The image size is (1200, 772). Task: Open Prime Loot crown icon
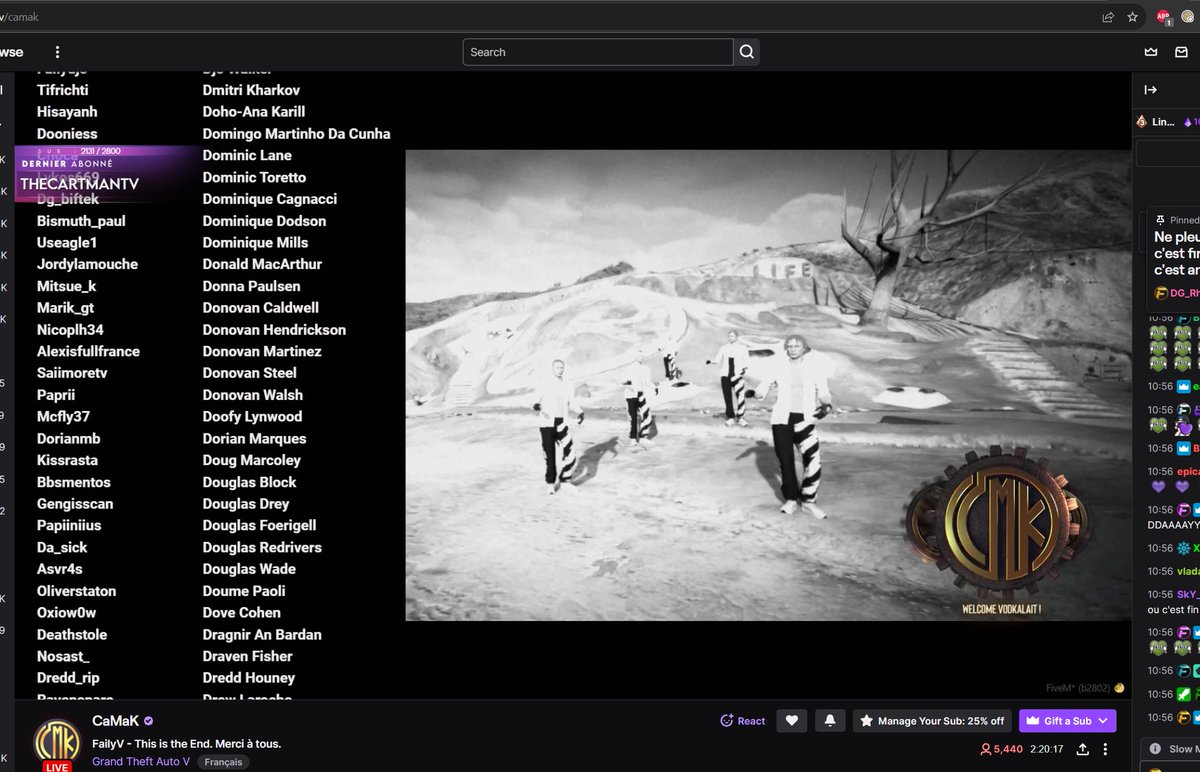pyautogui.click(x=1151, y=52)
